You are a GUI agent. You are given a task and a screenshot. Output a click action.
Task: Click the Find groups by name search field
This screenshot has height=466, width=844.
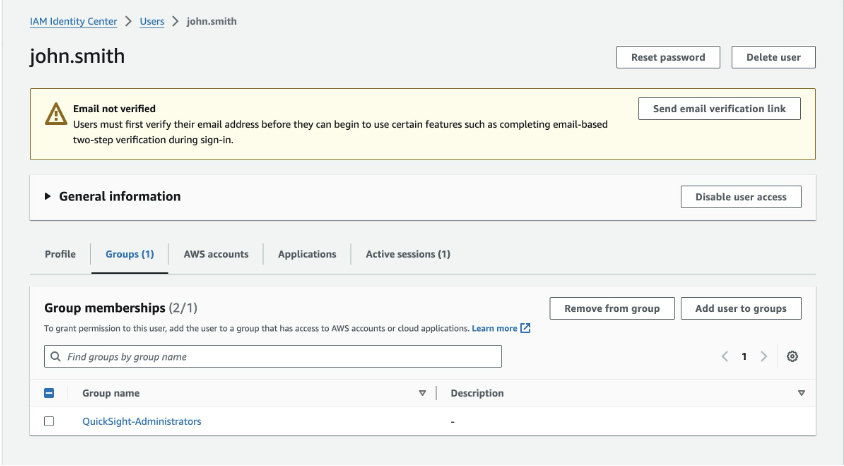[x=280, y=357]
